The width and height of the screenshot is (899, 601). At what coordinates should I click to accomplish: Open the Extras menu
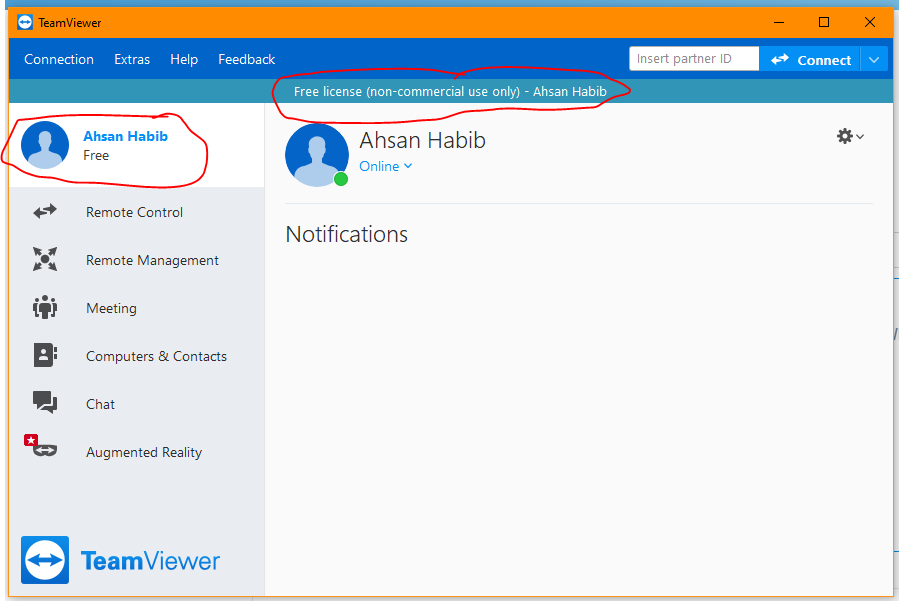(131, 59)
